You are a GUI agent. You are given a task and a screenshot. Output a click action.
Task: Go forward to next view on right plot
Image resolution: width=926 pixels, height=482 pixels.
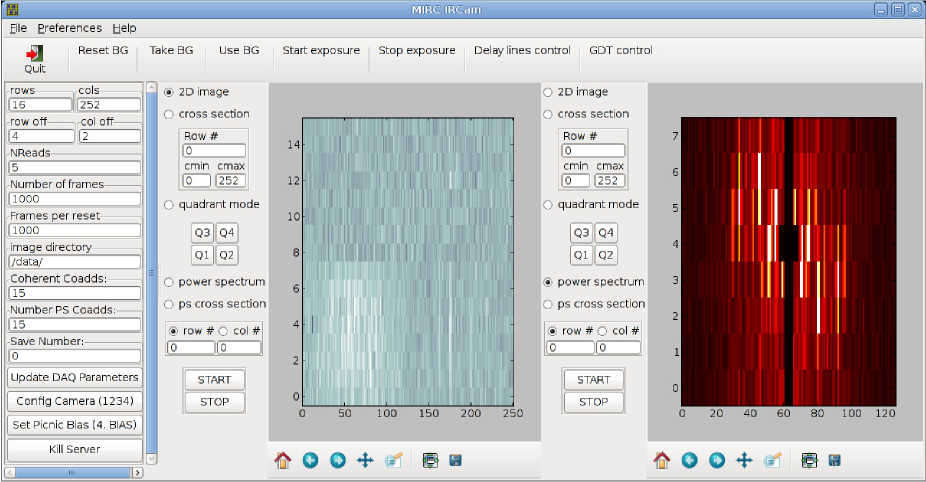[x=717, y=460]
